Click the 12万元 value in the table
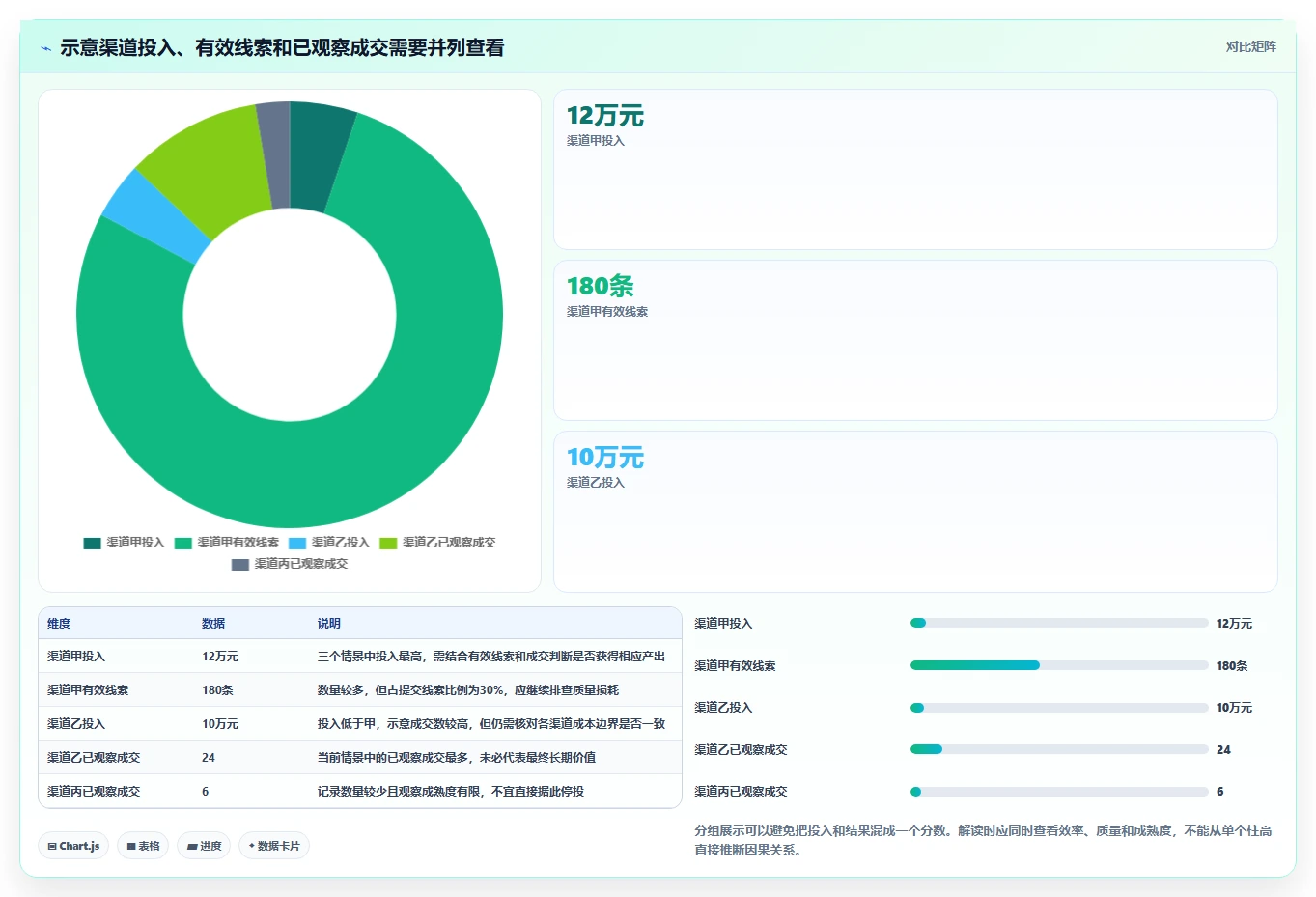This screenshot has height=897, width=1316. 220,657
